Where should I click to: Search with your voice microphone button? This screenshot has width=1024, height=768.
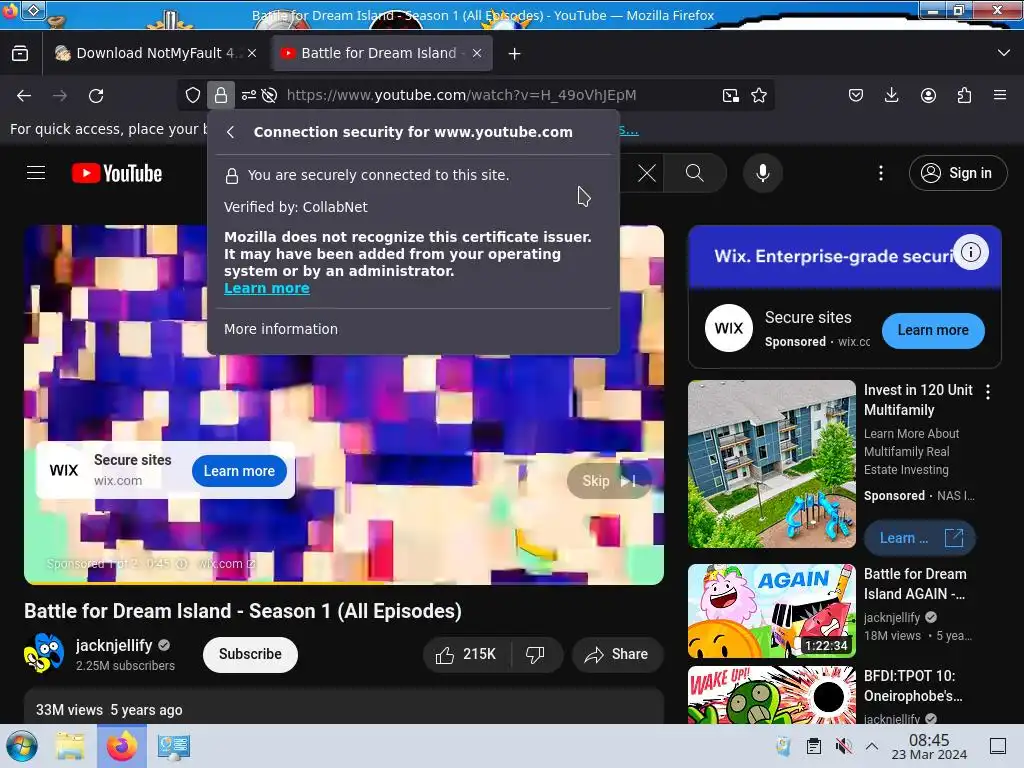point(763,173)
